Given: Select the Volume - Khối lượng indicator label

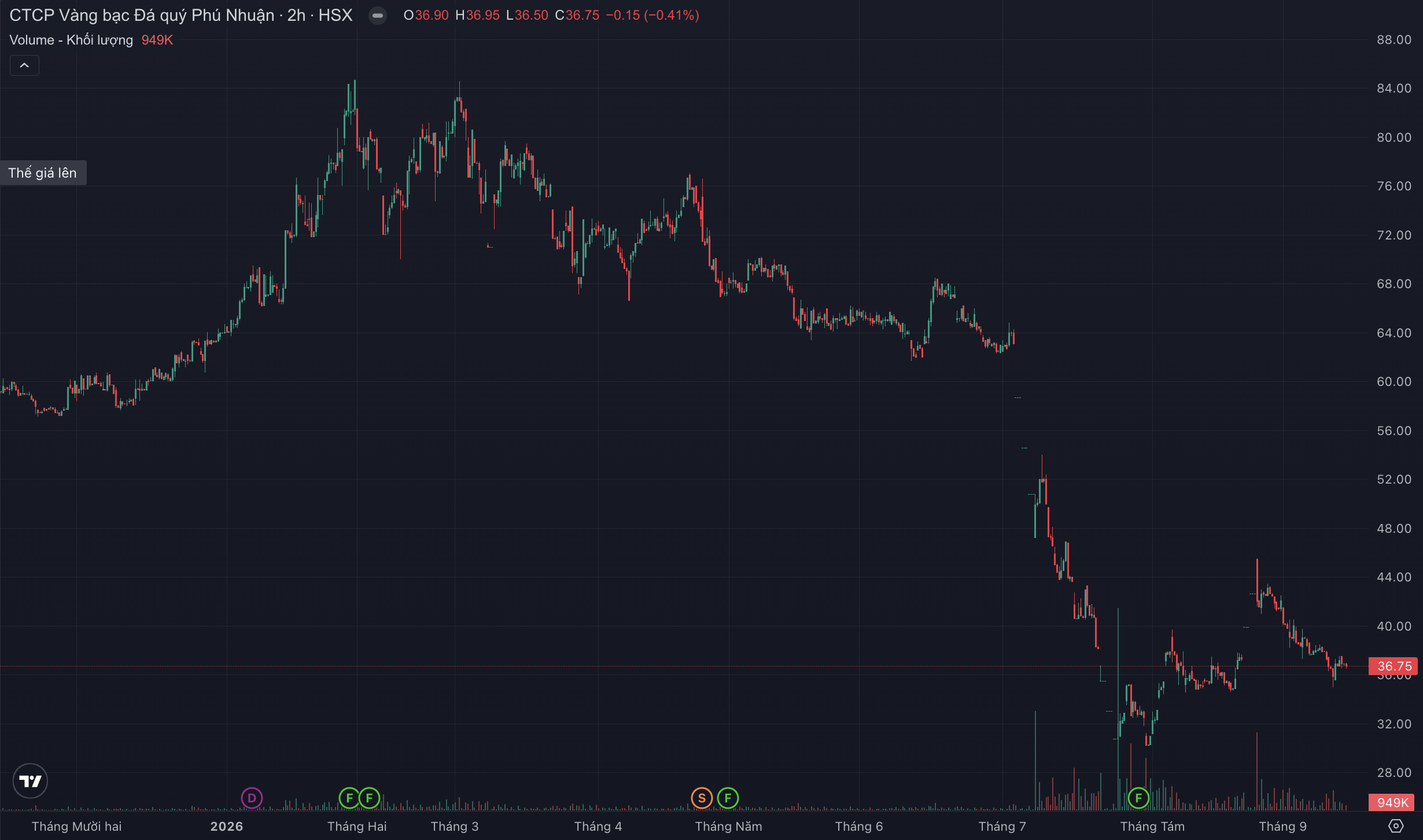Looking at the screenshot, I should coord(71,40).
